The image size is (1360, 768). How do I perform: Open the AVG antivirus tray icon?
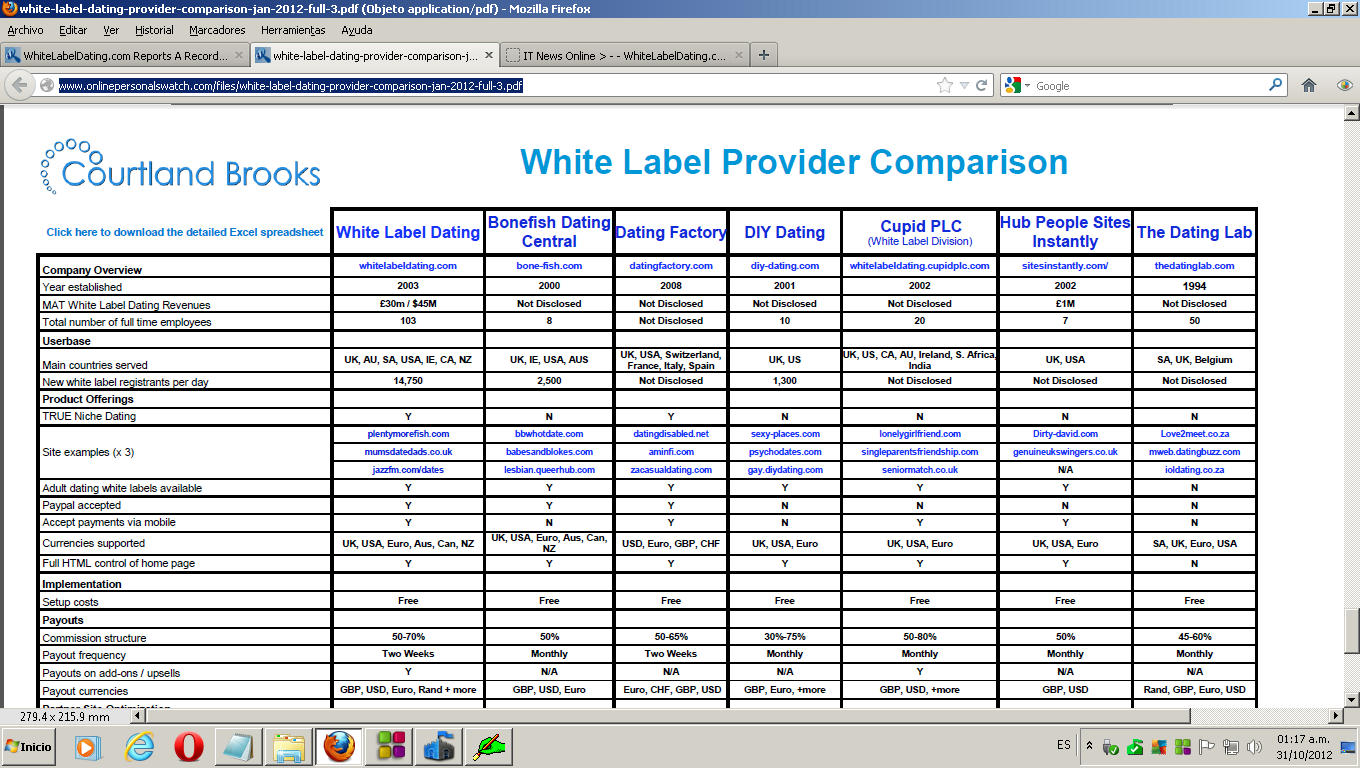pos(1159,747)
